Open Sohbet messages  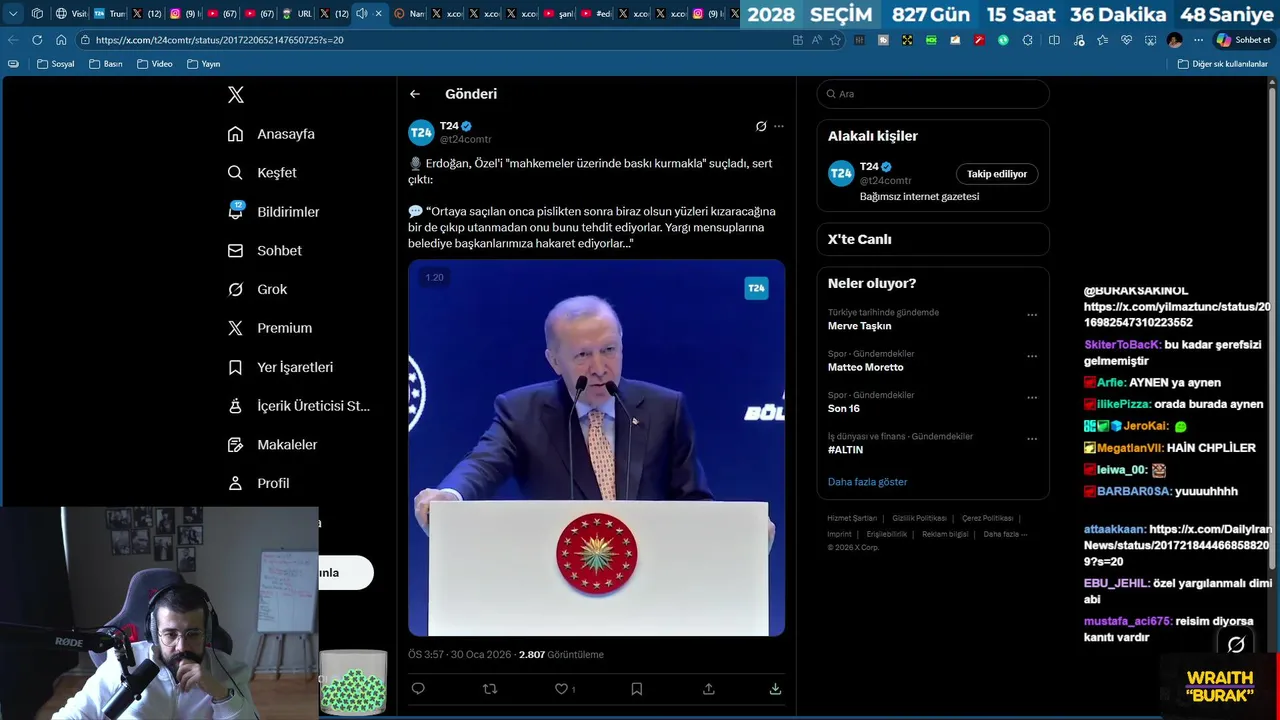pos(265,251)
